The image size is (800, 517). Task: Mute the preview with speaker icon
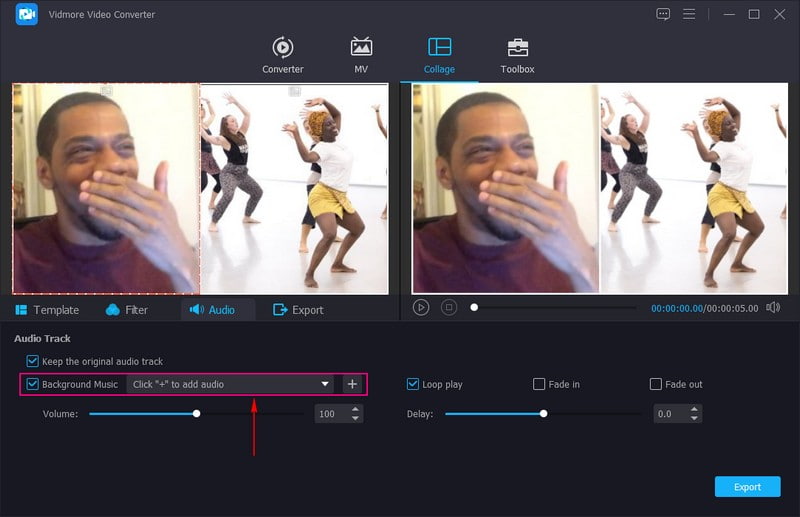(772, 308)
